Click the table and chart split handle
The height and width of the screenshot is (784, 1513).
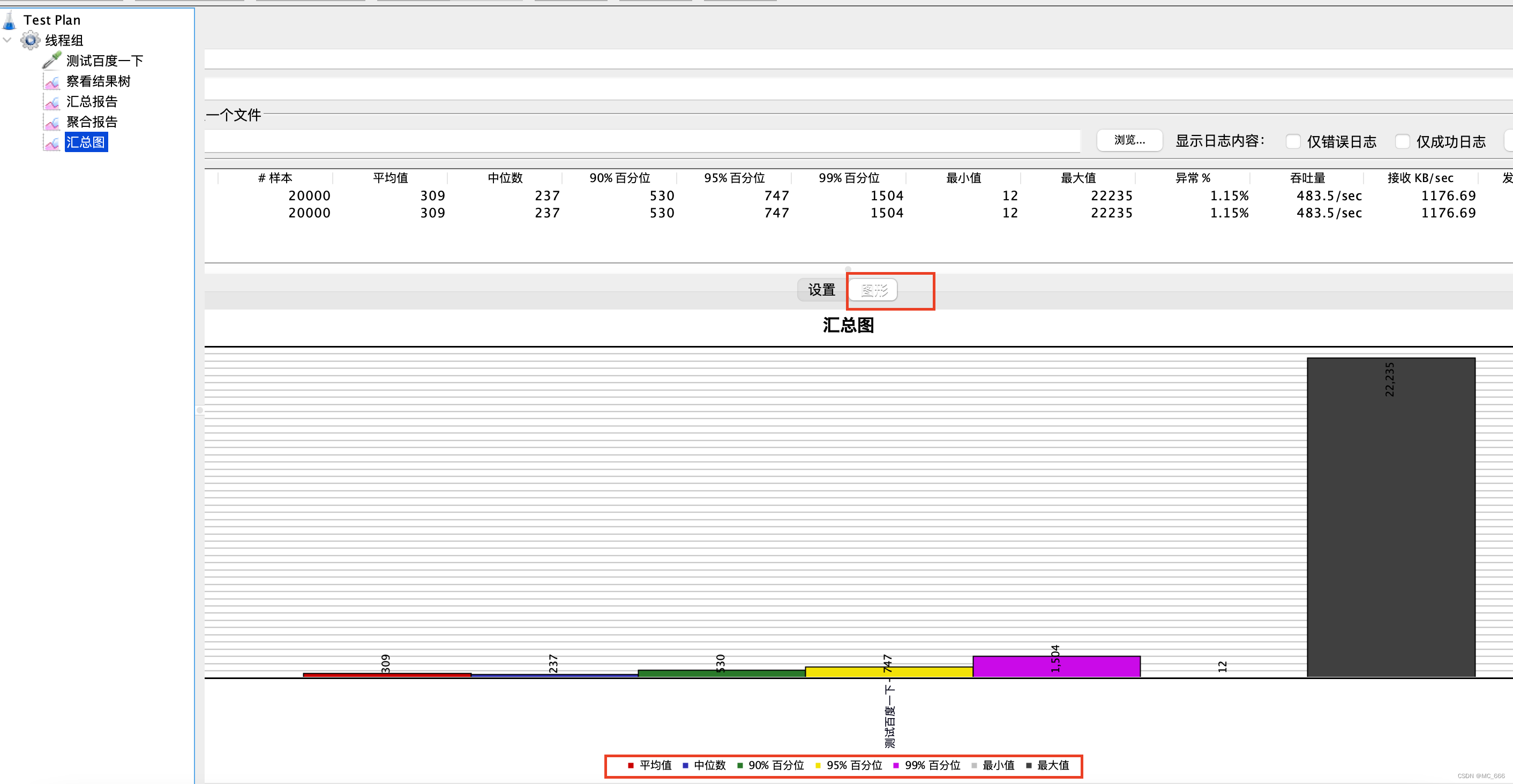tap(848, 269)
